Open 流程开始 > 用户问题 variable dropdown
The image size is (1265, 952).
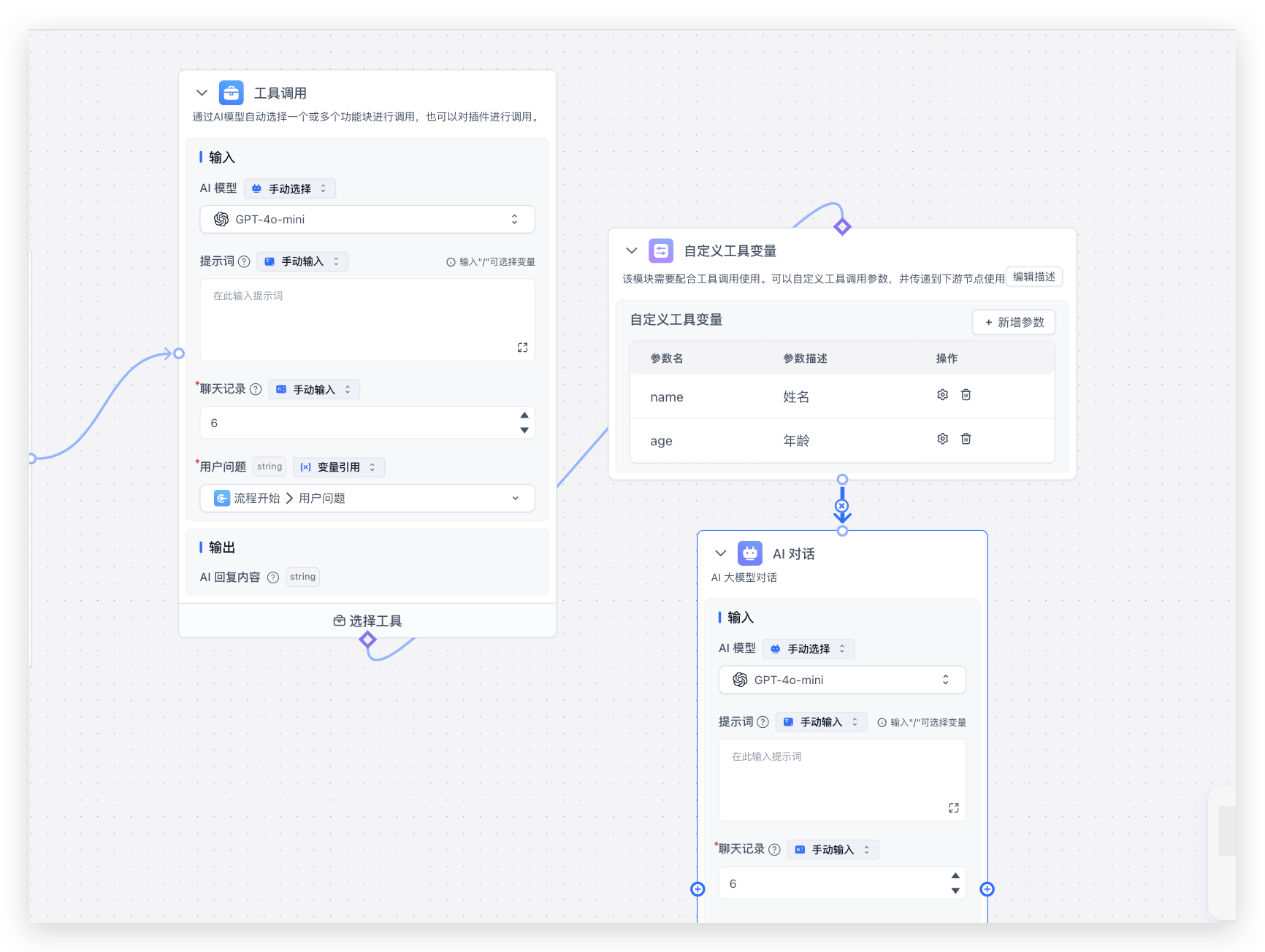click(367, 498)
